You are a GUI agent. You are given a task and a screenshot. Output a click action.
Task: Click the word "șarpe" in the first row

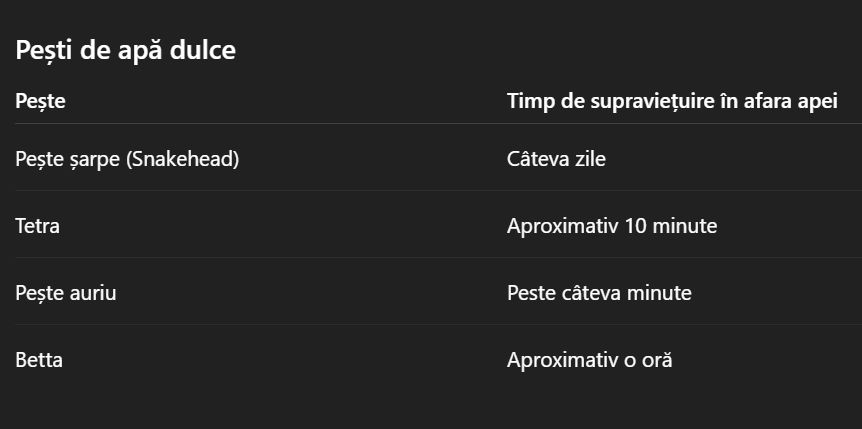pos(94,159)
